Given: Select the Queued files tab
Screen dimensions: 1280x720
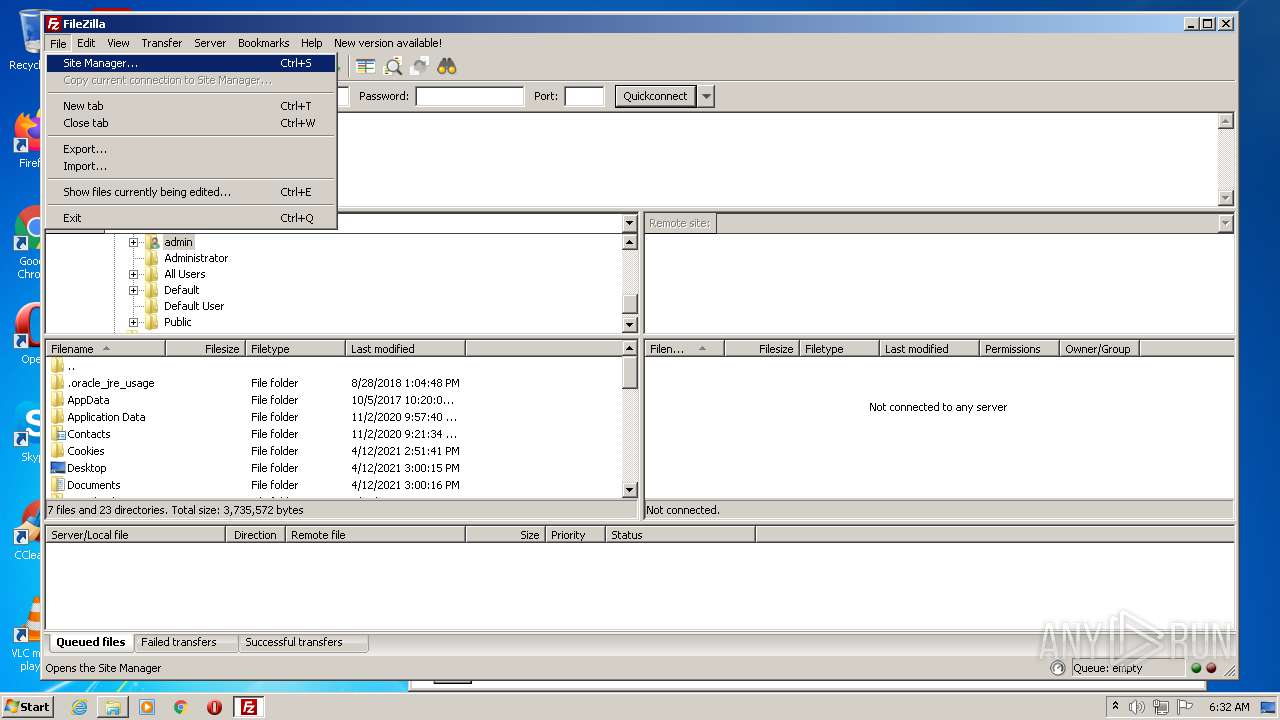Looking at the screenshot, I should 91,642.
